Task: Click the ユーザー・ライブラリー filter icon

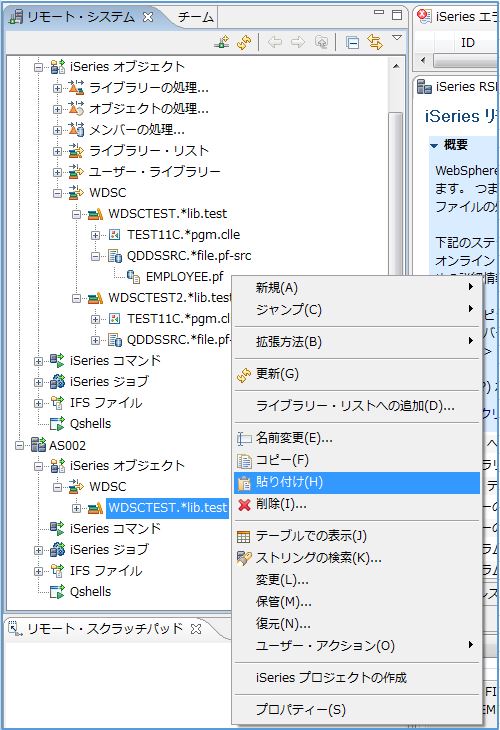Action: [76, 172]
